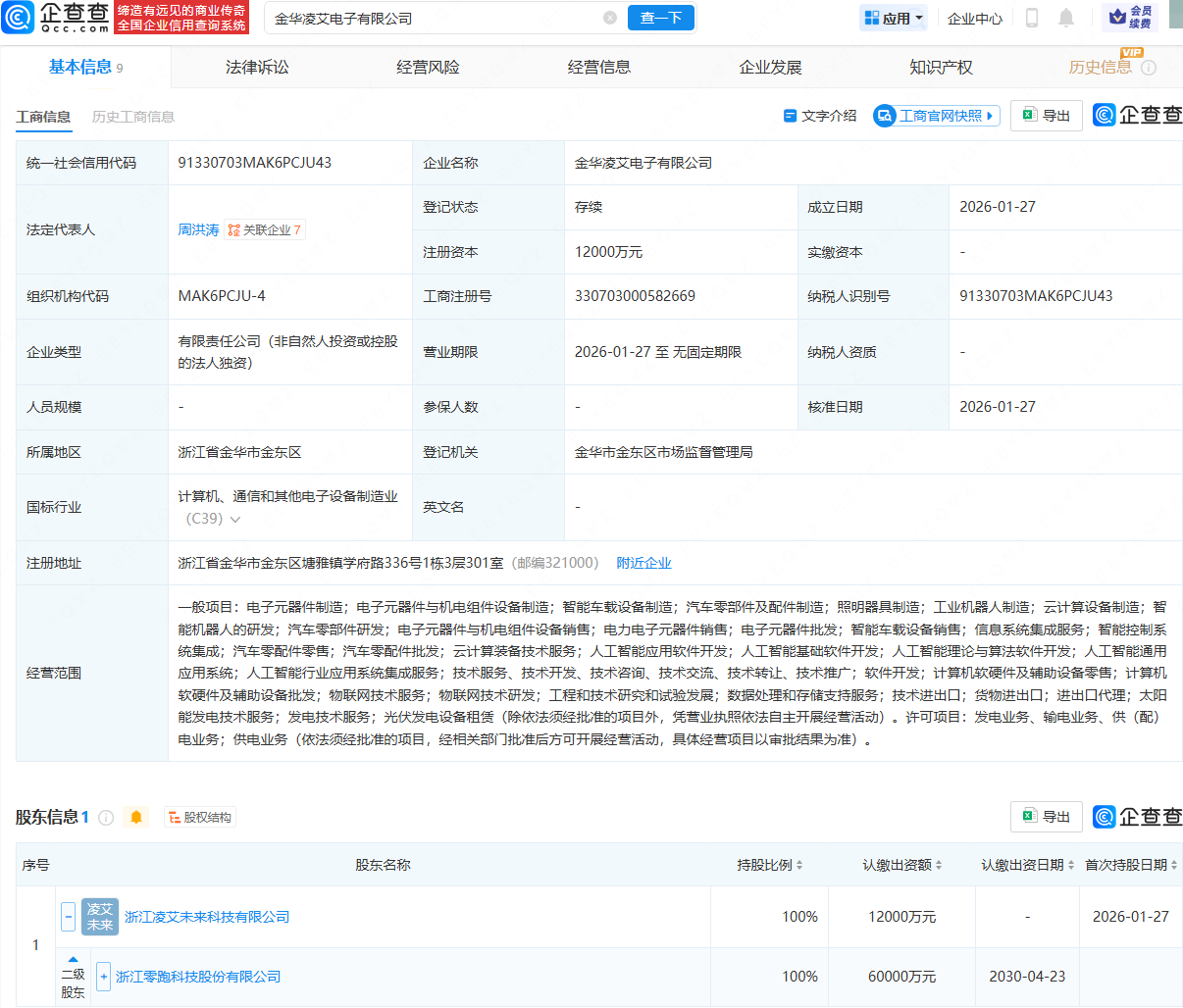
Task: Open the notification bell in the header
Action: click(1066, 18)
